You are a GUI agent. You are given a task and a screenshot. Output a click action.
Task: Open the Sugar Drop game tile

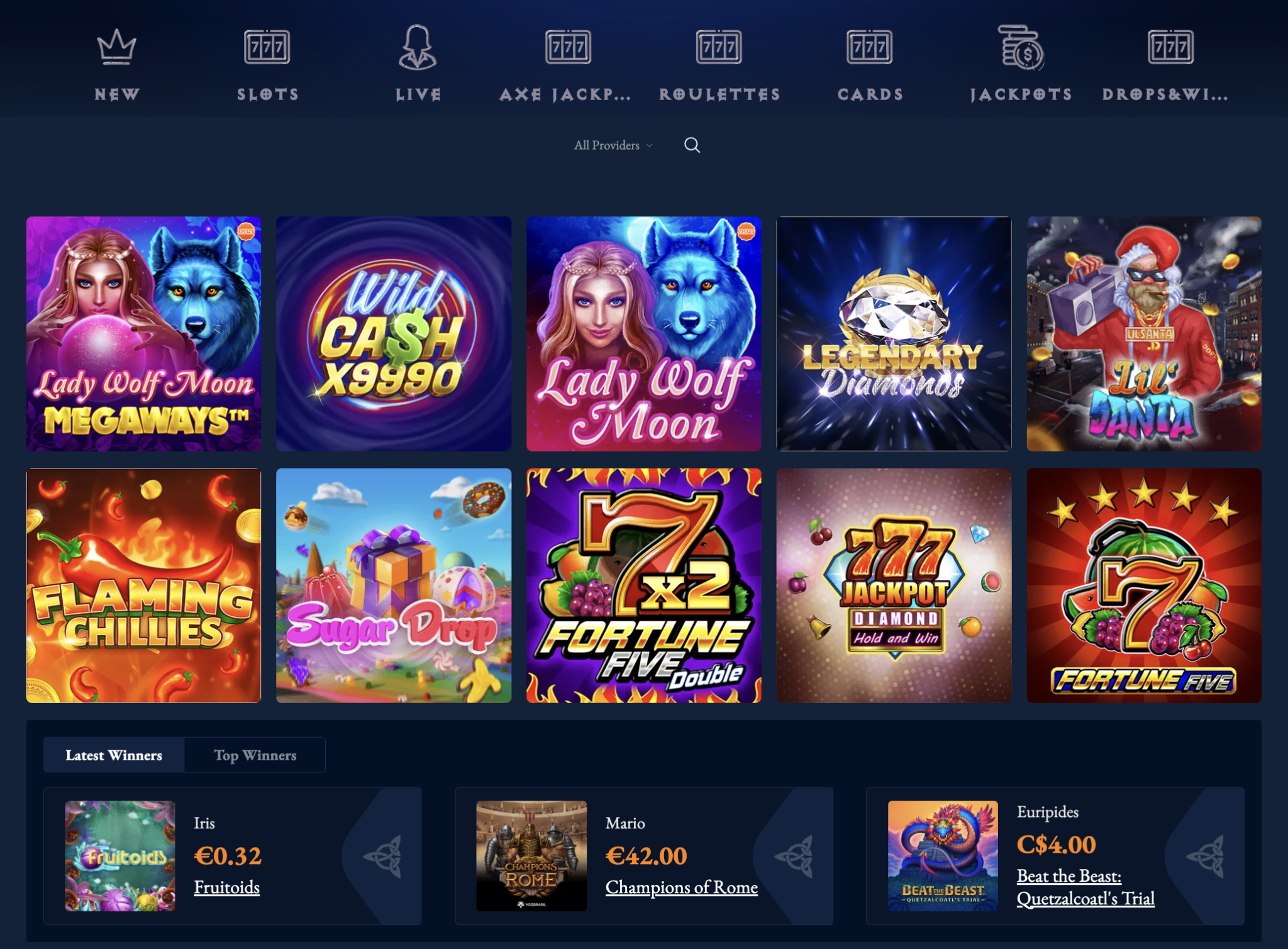coord(394,585)
